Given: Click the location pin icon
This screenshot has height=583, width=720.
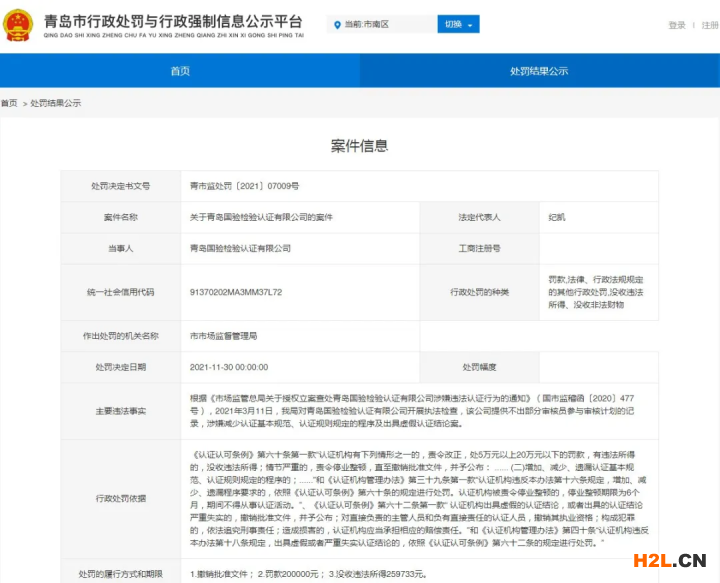Looking at the screenshot, I should 338,24.
